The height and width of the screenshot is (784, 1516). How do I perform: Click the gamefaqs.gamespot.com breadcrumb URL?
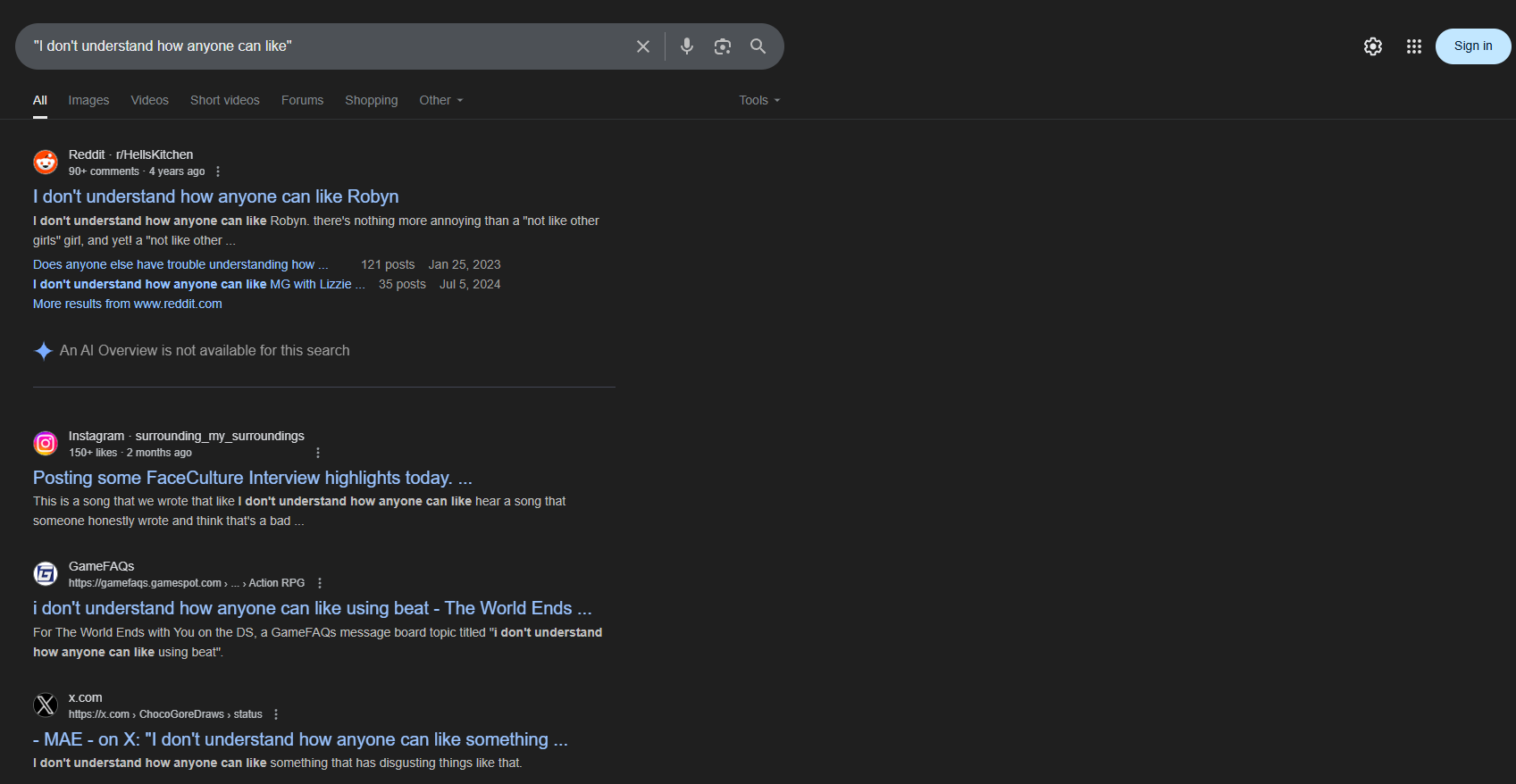pyautogui.click(x=187, y=583)
